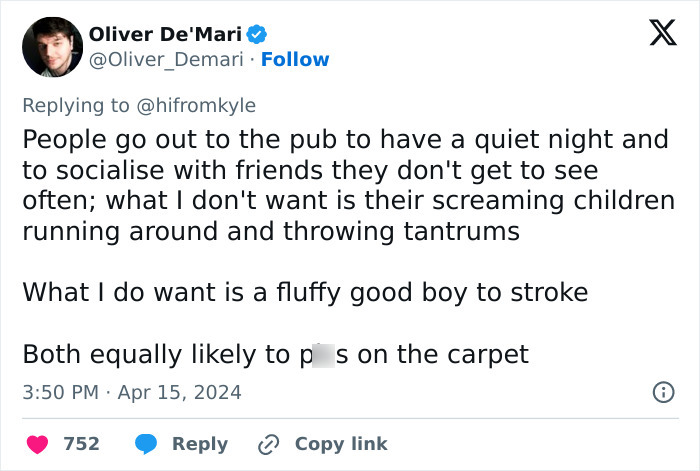Open the @hifromkyle mention
700x471 pixels.
195,104
